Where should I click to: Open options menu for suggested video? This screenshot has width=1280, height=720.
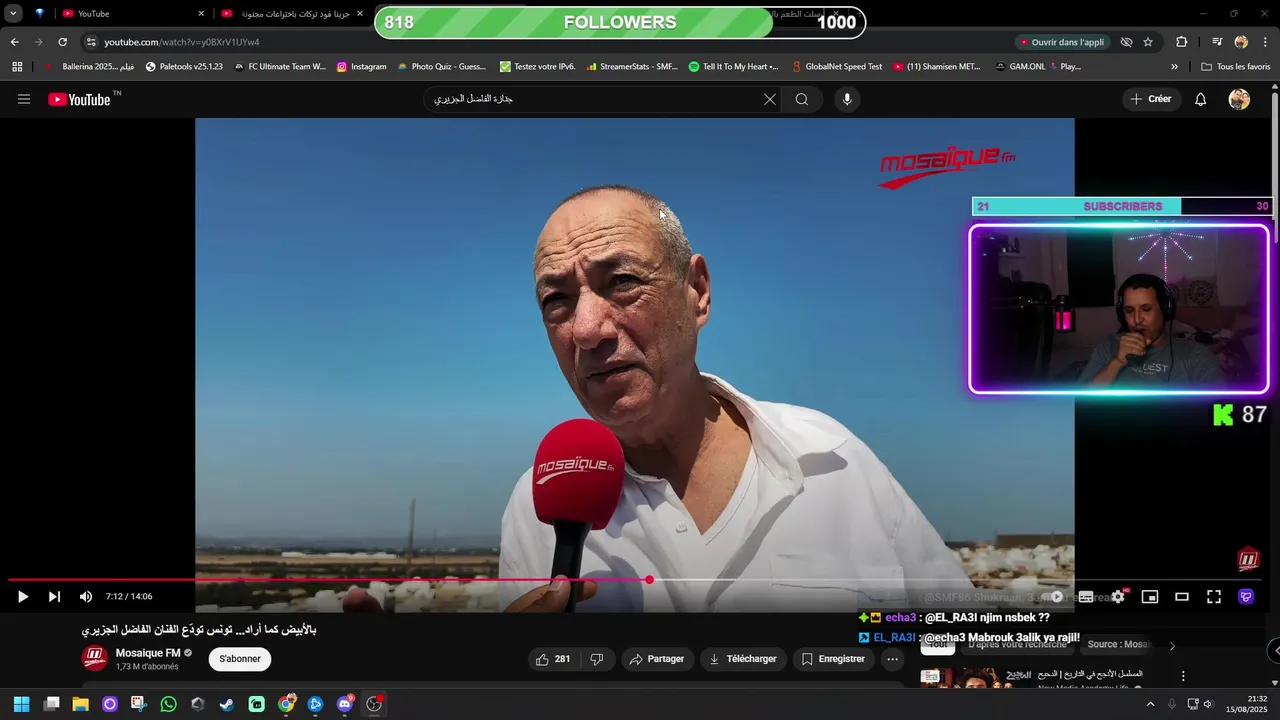1183,676
